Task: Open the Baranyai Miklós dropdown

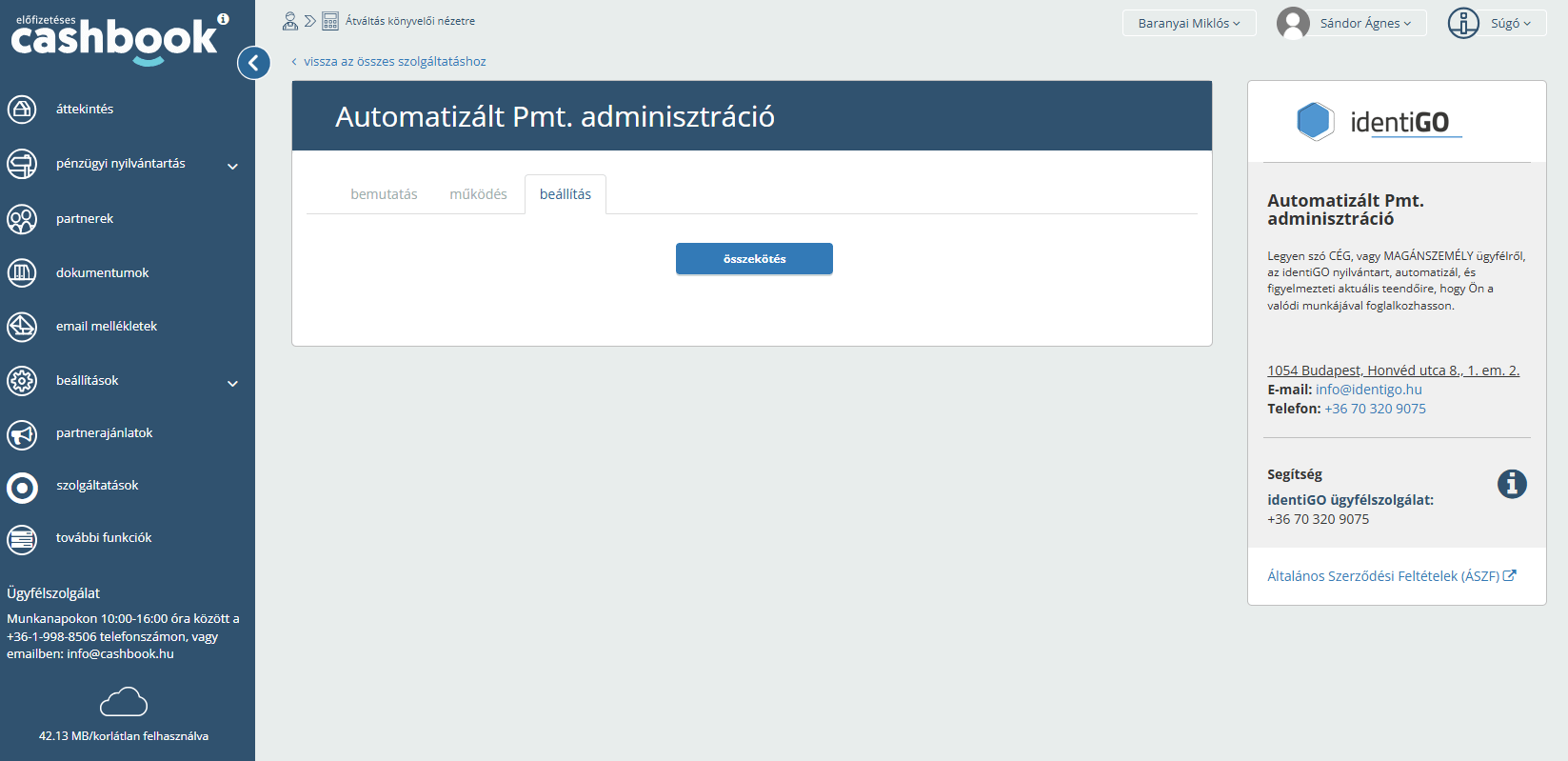Action: coord(1188,23)
